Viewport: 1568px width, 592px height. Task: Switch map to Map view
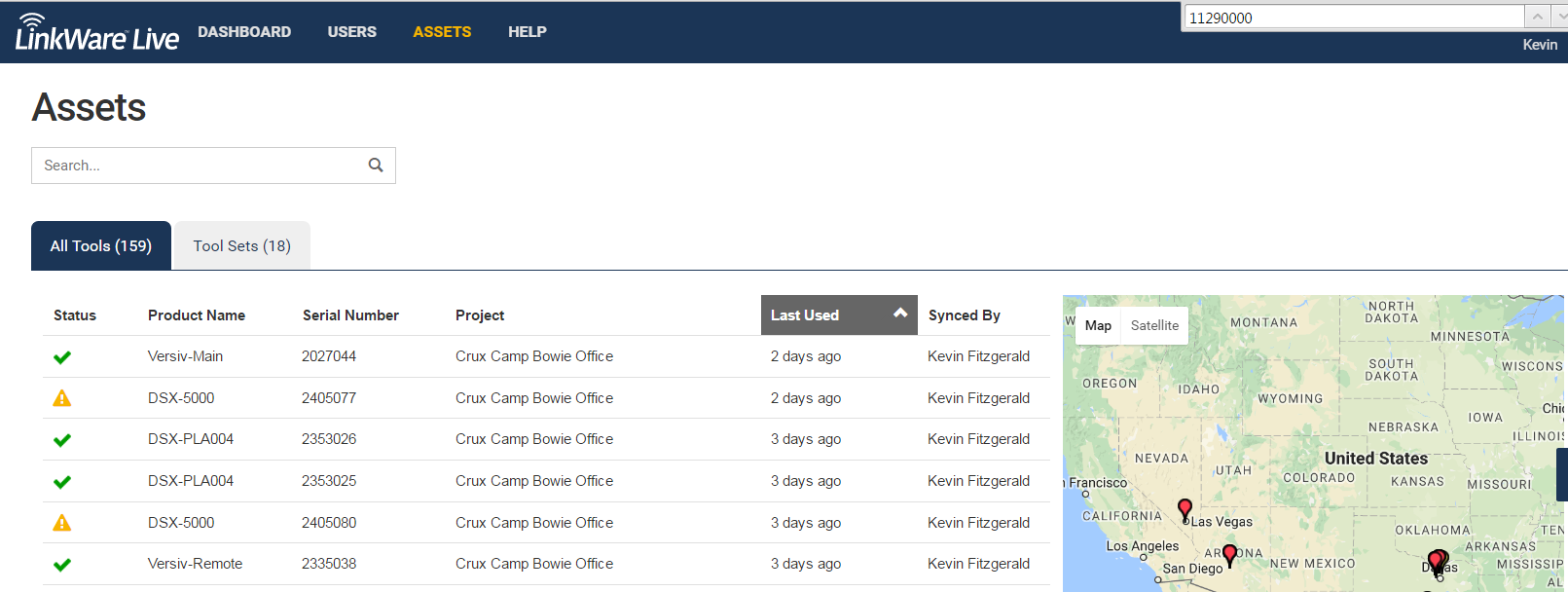pos(1098,325)
